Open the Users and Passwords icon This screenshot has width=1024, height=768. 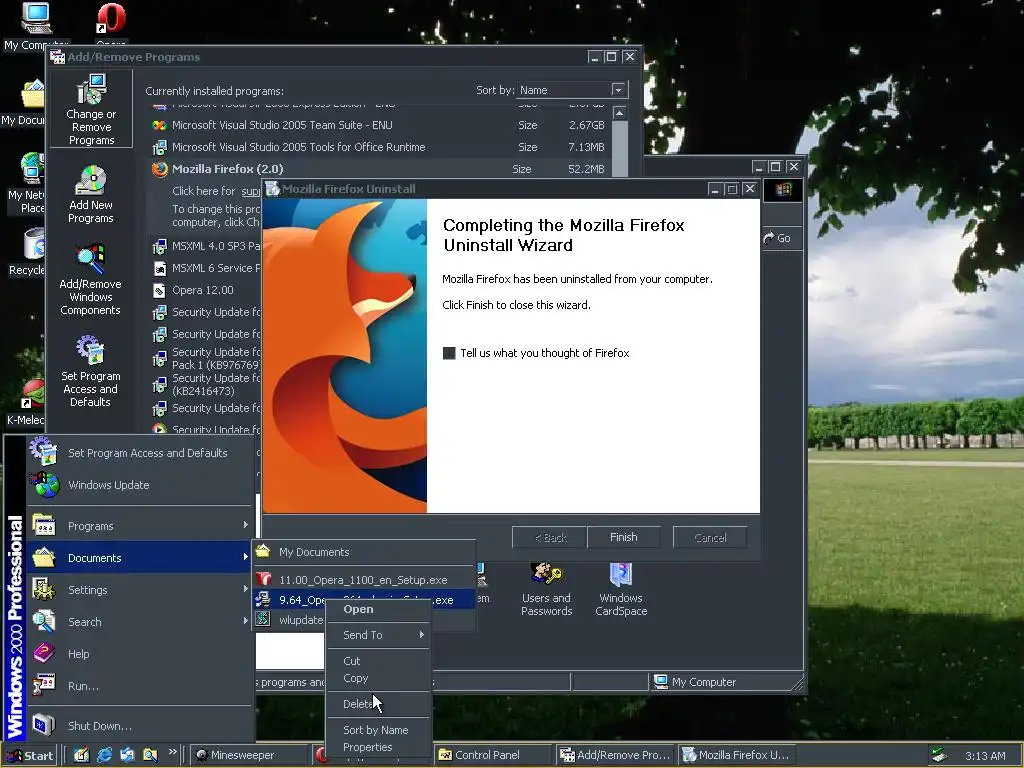[x=546, y=573]
